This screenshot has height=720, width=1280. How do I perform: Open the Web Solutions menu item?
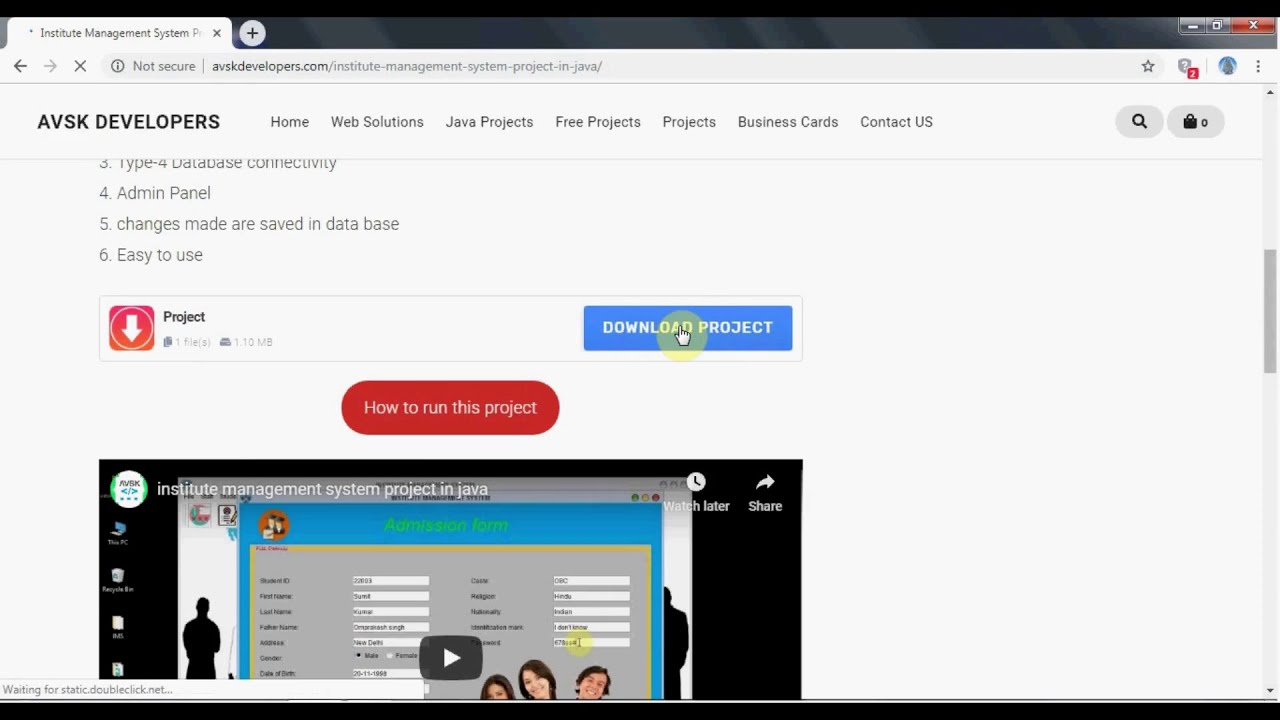click(377, 122)
